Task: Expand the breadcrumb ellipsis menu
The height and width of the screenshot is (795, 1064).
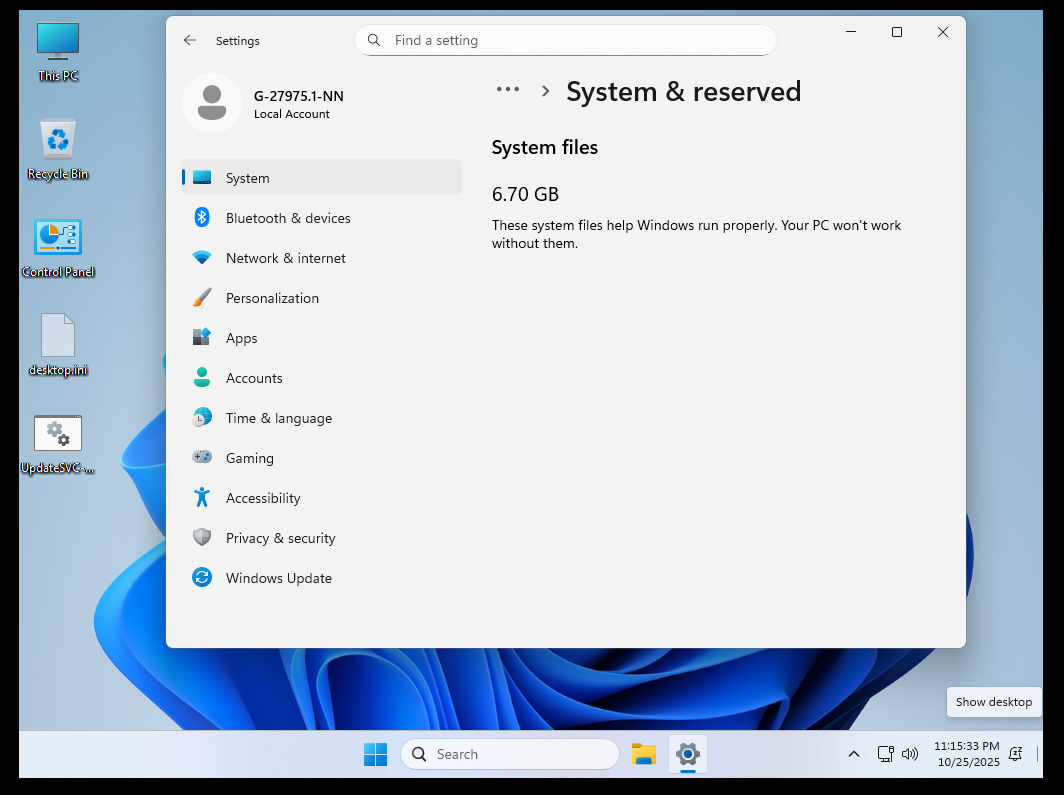Action: pyautogui.click(x=508, y=90)
